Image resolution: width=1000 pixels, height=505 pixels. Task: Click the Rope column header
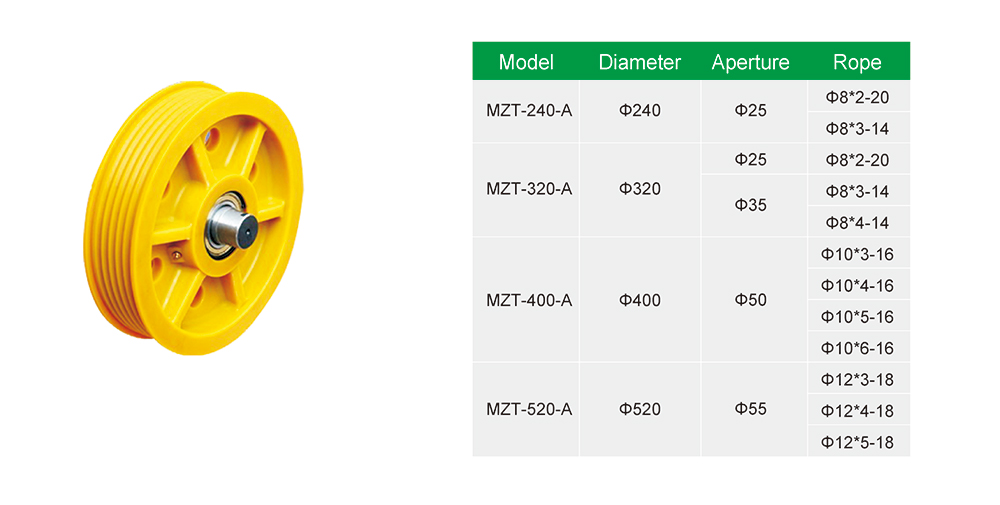[857, 61]
